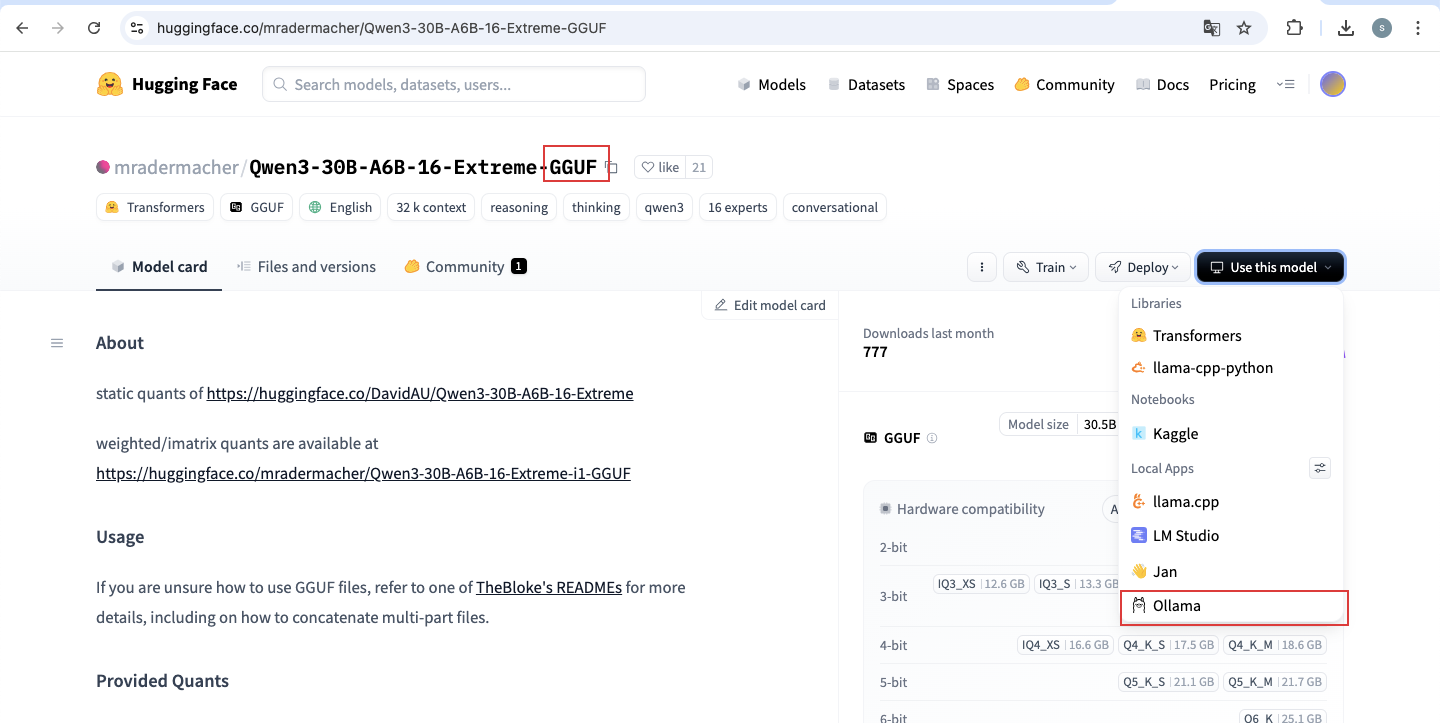
Task: Open the browser extensions puzzle icon
Action: [x=1294, y=28]
